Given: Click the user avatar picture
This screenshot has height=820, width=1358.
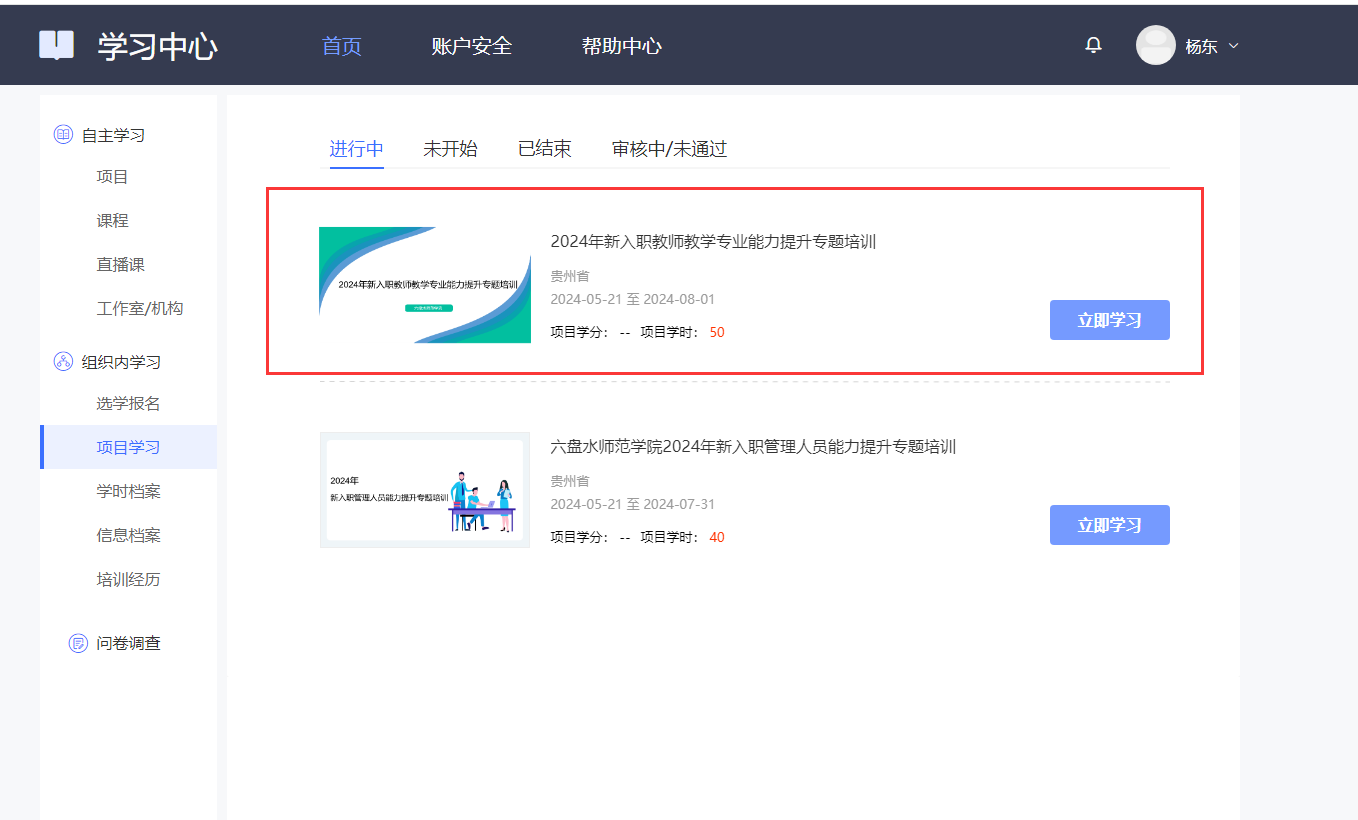Looking at the screenshot, I should (1155, 45).
